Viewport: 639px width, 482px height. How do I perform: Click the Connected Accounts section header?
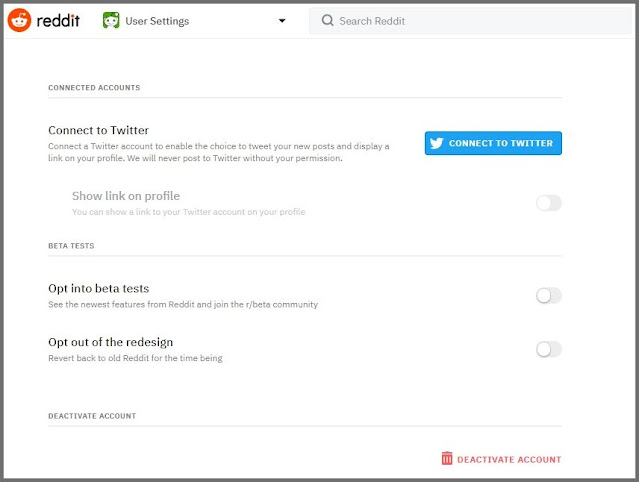(94, 88)
